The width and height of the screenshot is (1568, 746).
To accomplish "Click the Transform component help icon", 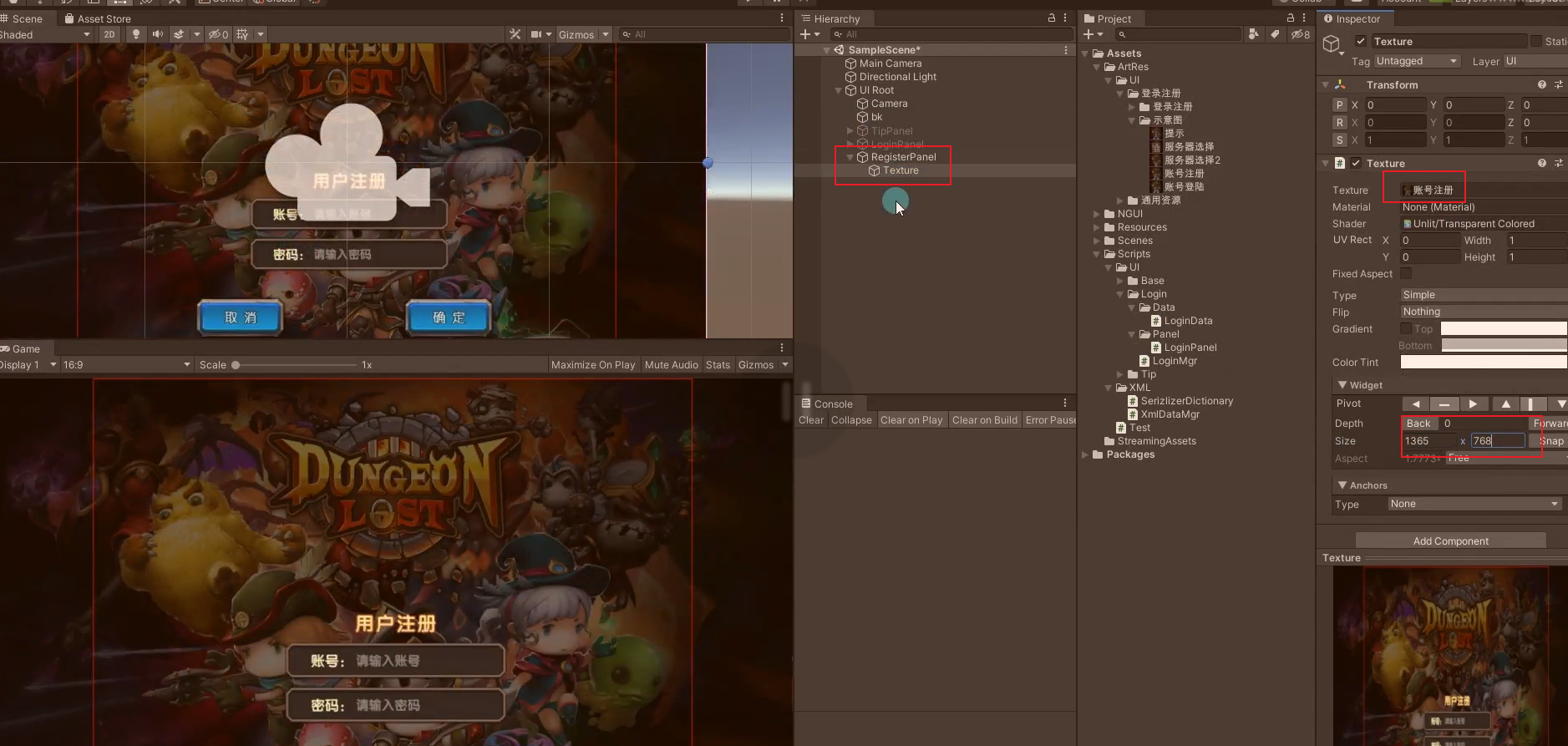I will 1541,84.
